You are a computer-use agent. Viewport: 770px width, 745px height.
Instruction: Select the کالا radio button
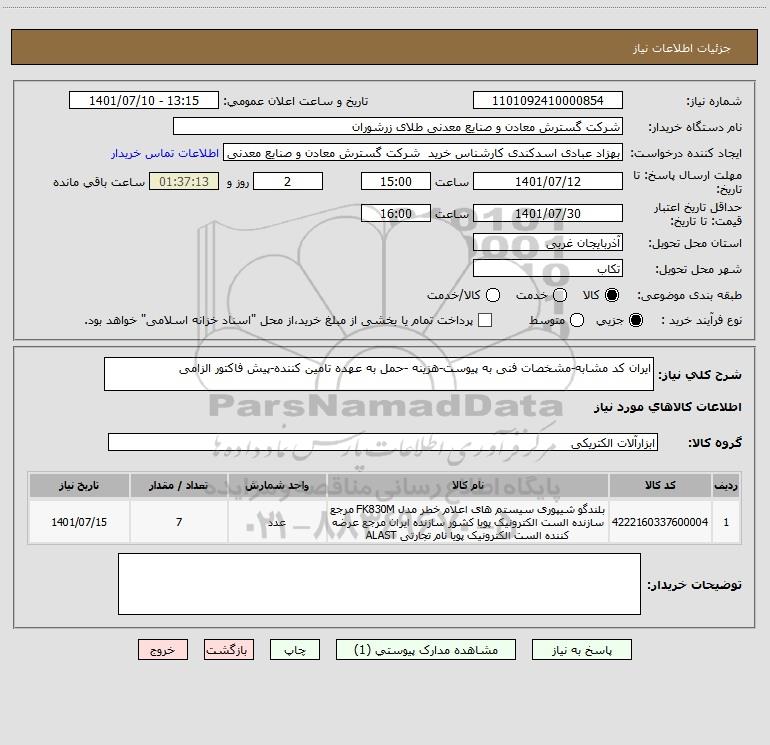tap(611, 295)
